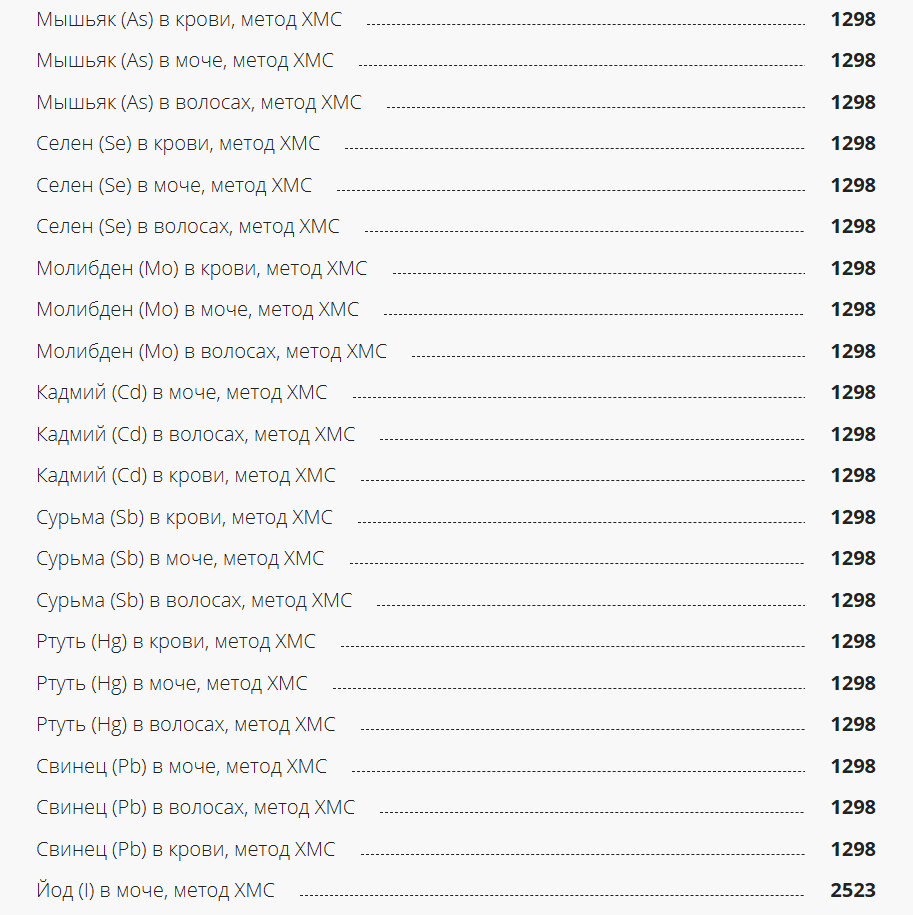Screen dimensions: 913x915
Task: Select "Мышьяк (As) в моче" test row
Action: [x=185, y=61]
